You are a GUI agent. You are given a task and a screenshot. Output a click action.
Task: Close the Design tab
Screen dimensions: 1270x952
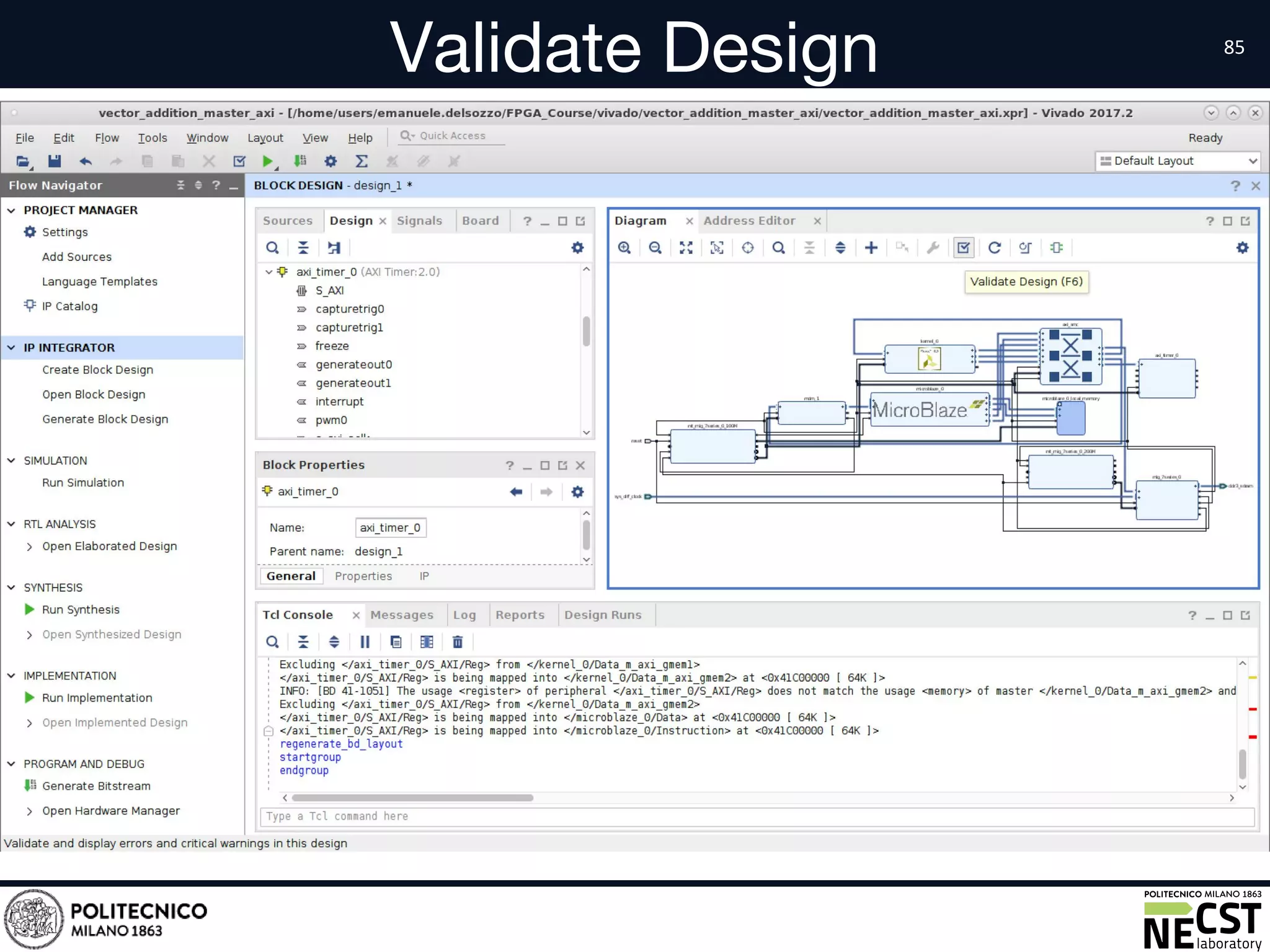[383, 221]
